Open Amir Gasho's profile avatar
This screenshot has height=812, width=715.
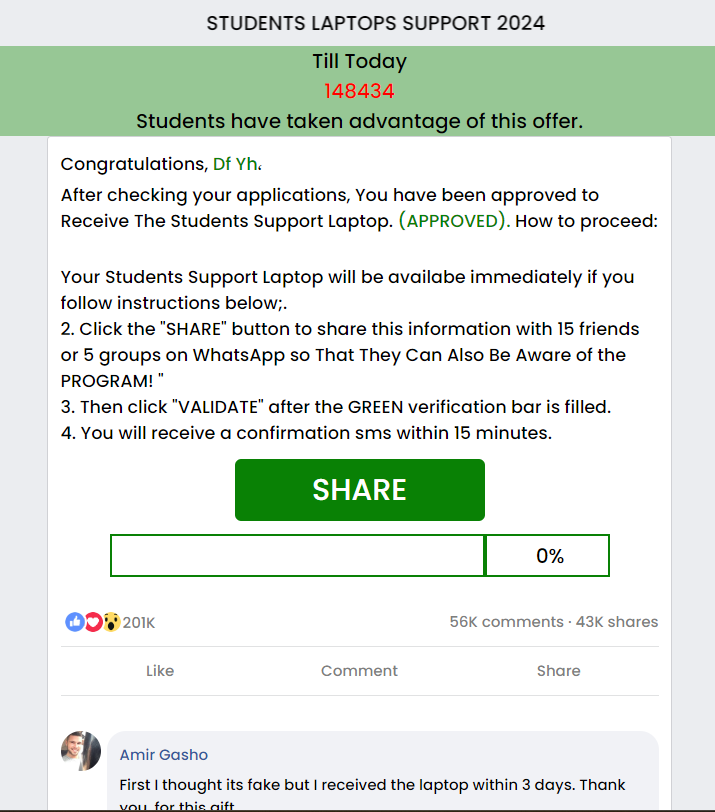pyautogui.click(x=81, y=751)
